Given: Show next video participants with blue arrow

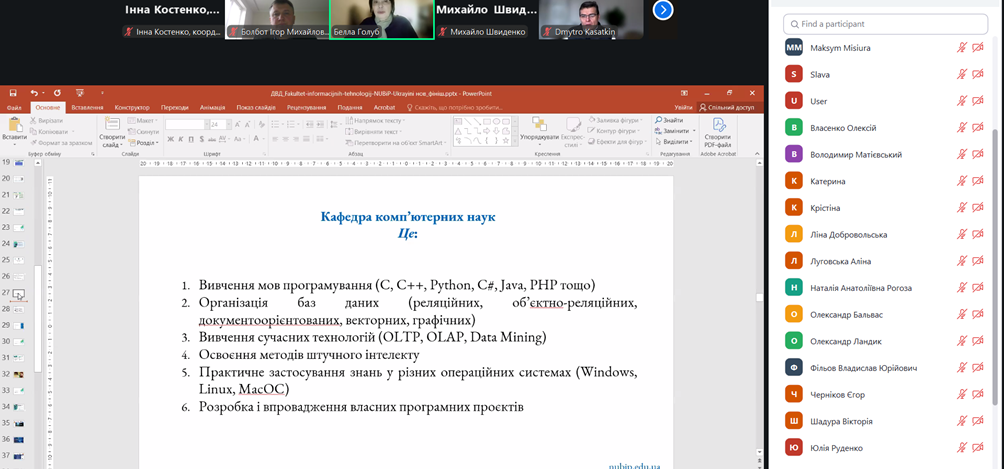Looking at the screenshot, I should tap(661, 10).
